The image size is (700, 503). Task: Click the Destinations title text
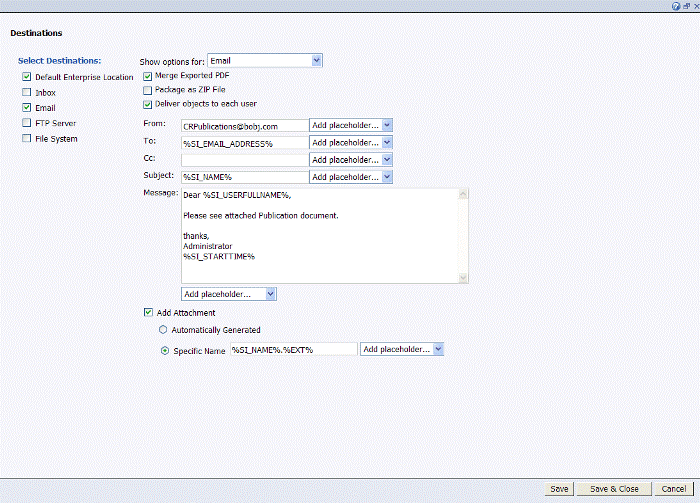[x=36, y=33]
